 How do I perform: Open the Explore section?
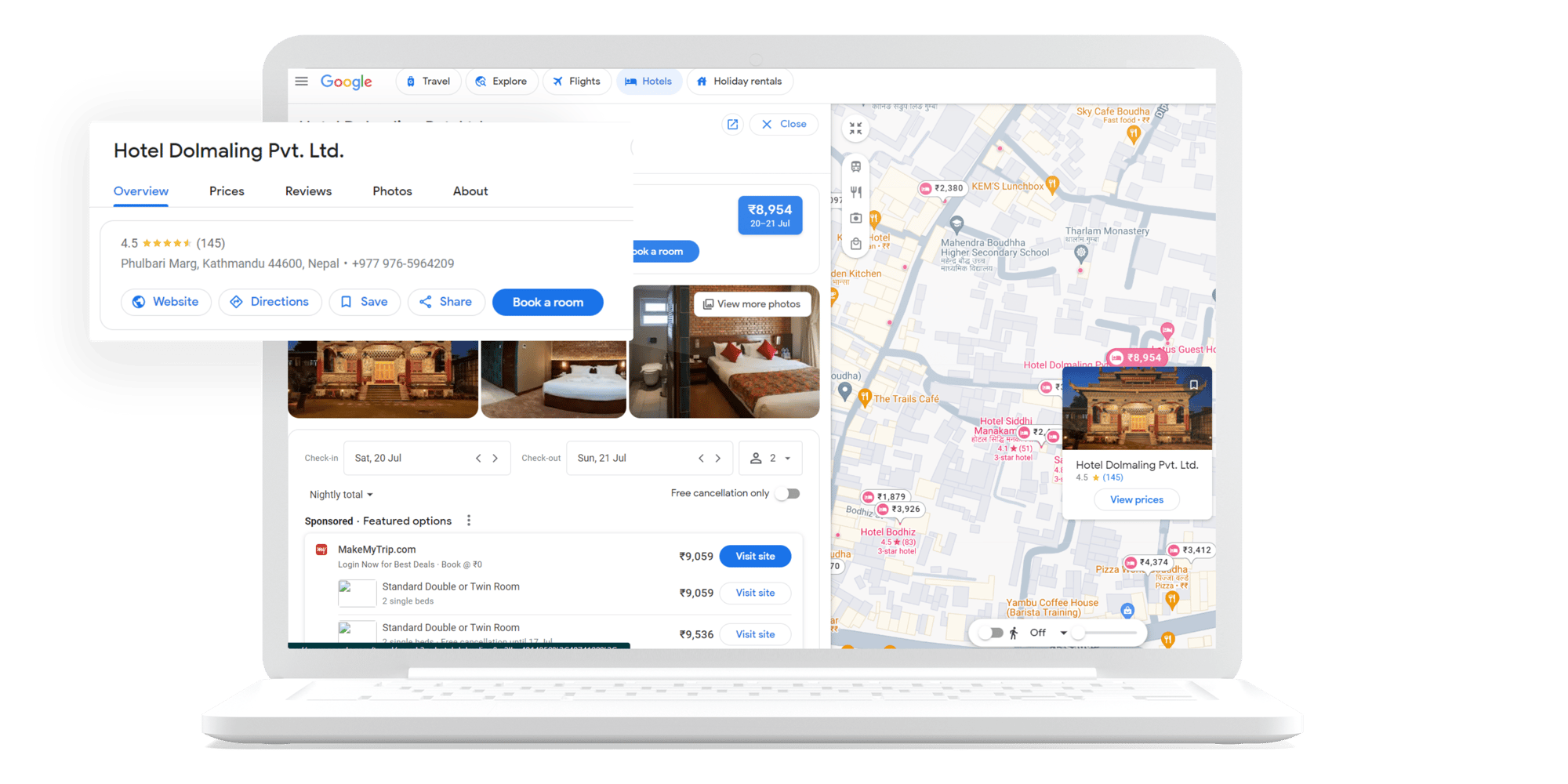pos(502,82)
